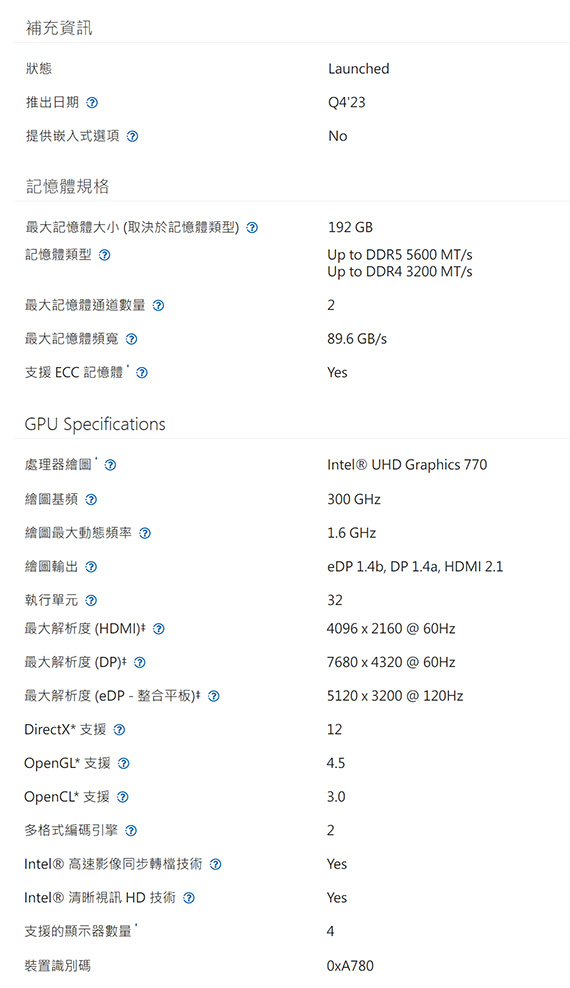Show info for 記憶體類型
570x988 pixels.
coord(105,255)
